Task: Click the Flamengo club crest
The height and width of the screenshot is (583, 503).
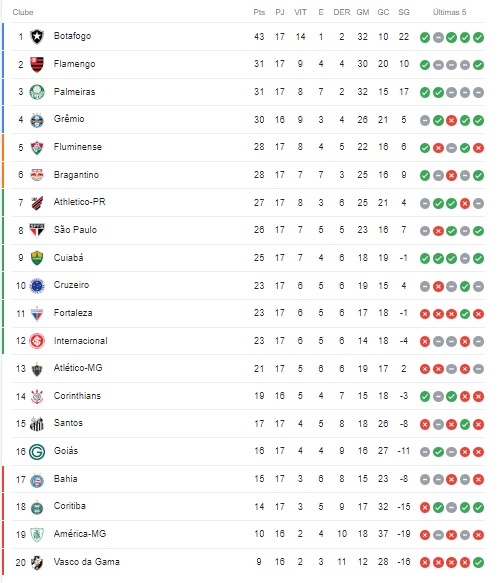Action: click(x=37, y=64)
